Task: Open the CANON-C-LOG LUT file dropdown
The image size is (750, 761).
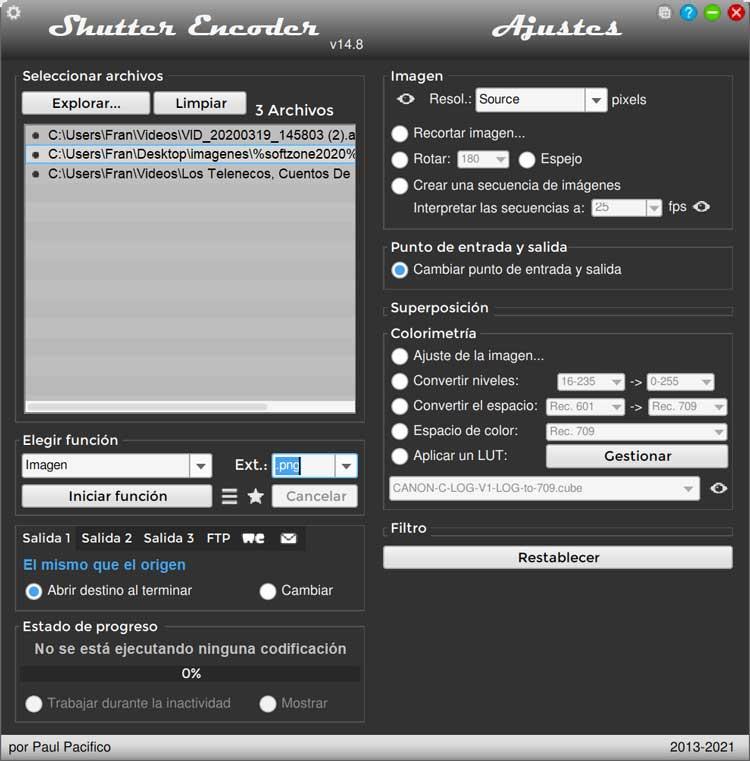Action: pyautogui.click(x=544, y=488)
